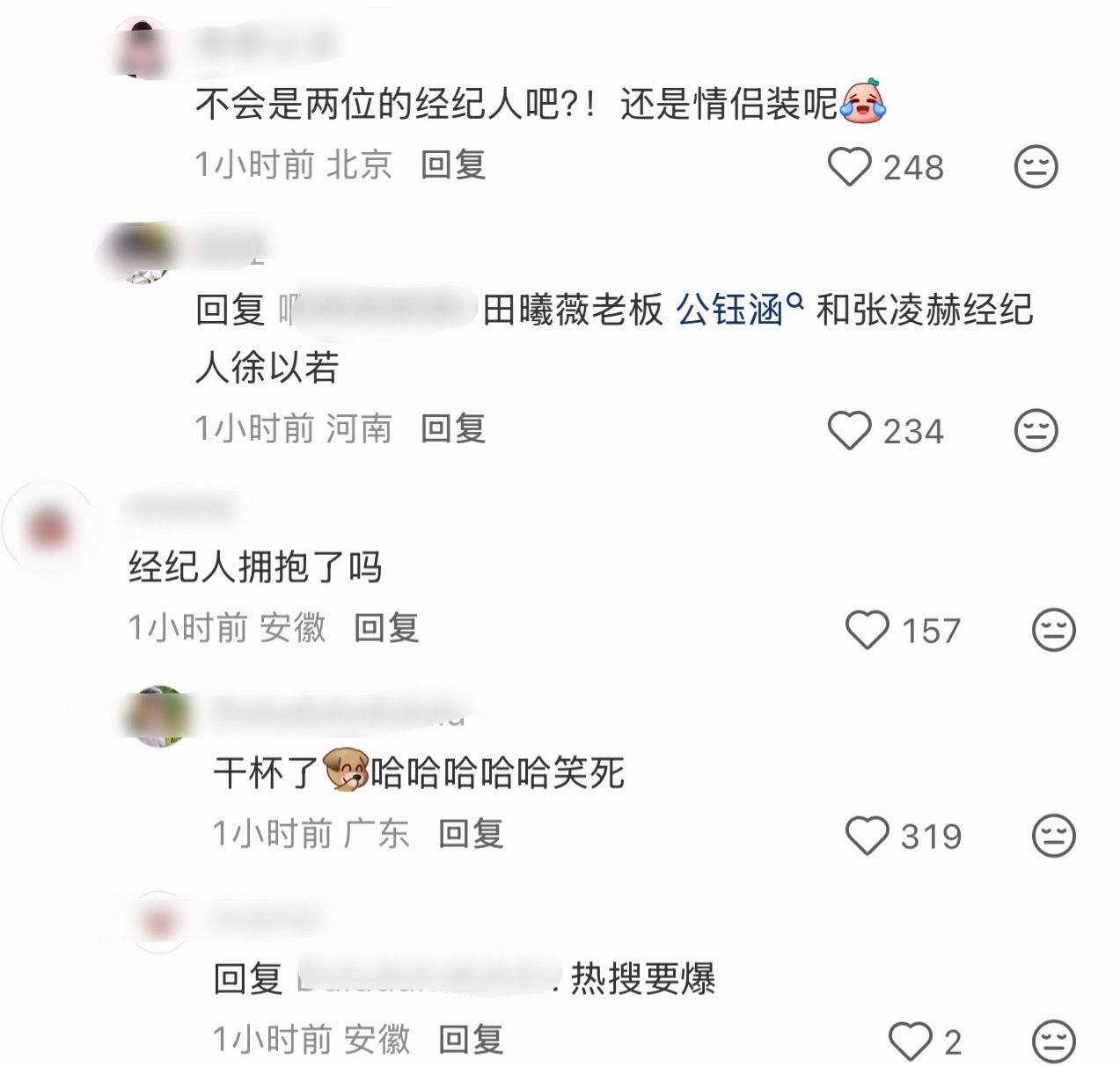Reply to the 热搜要爆 comment

[x=471, y=1040]
